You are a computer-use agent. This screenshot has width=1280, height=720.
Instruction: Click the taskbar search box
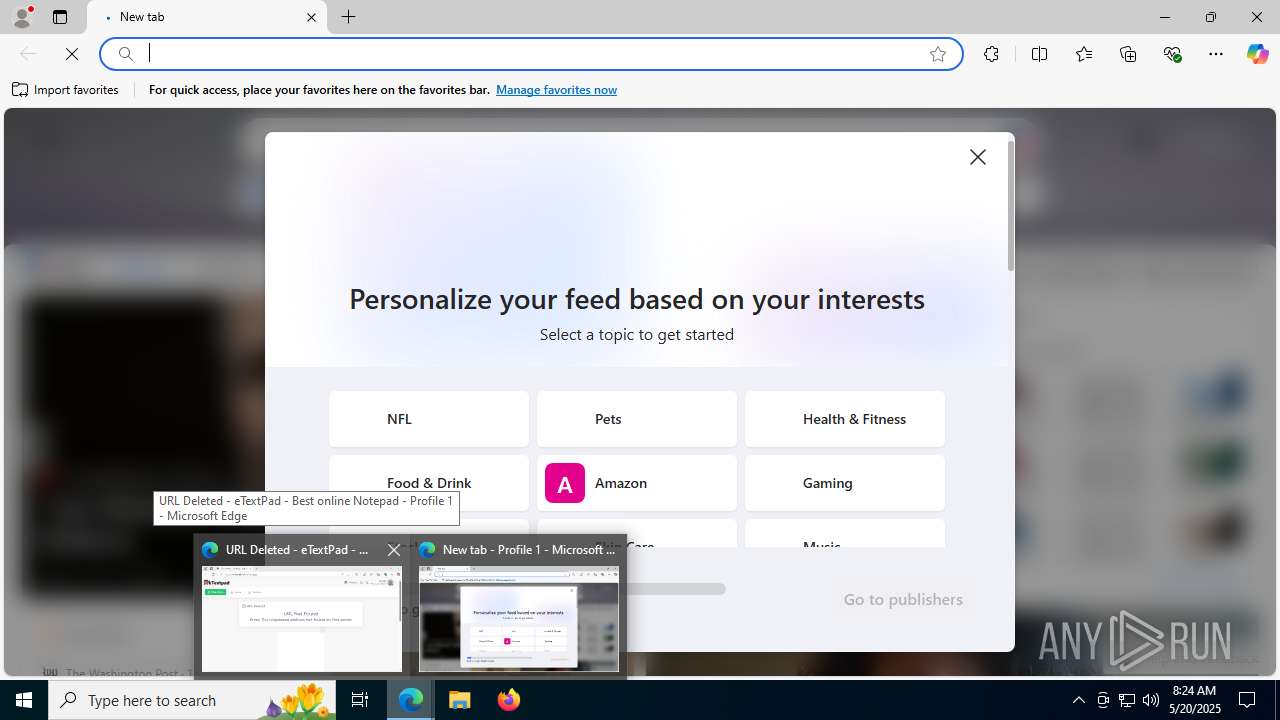click(192, 700)
